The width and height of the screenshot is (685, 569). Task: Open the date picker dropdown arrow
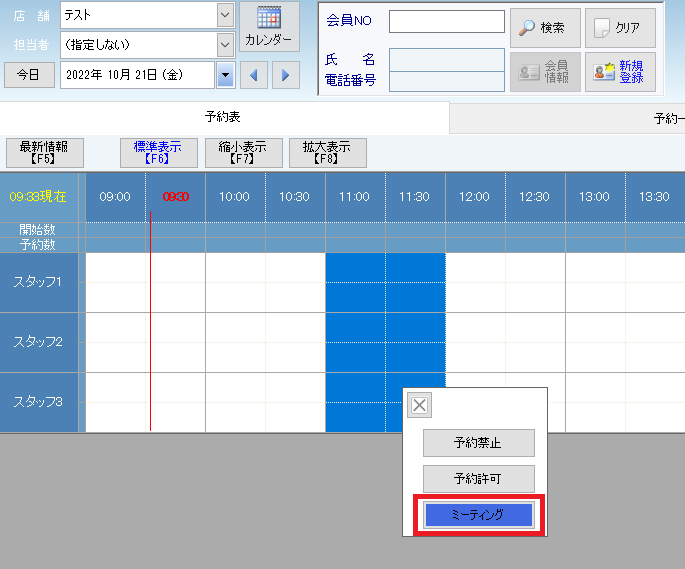coord(225,75)
